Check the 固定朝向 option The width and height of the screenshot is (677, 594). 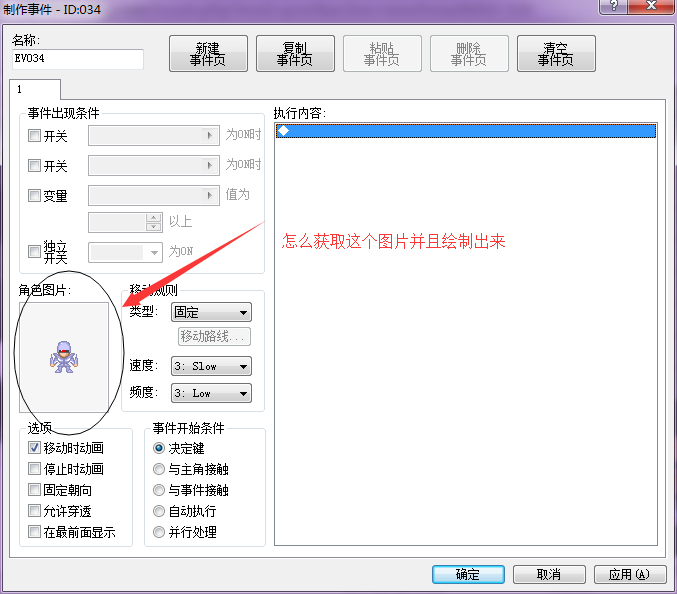click(x=34, y=490)
